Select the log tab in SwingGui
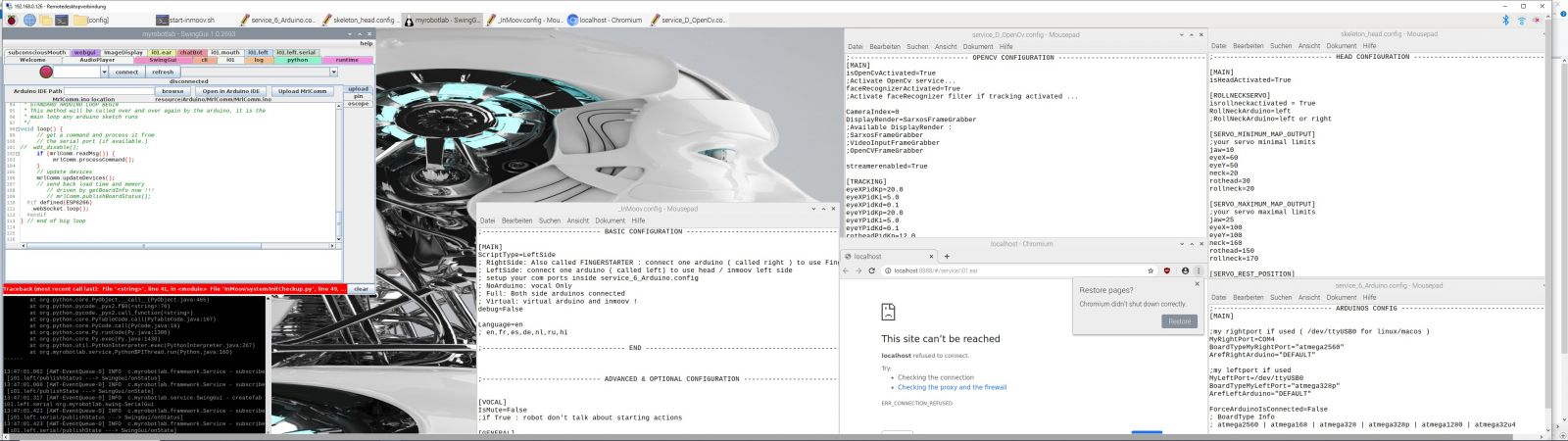The image size is (1568, 441). (259, 60)
